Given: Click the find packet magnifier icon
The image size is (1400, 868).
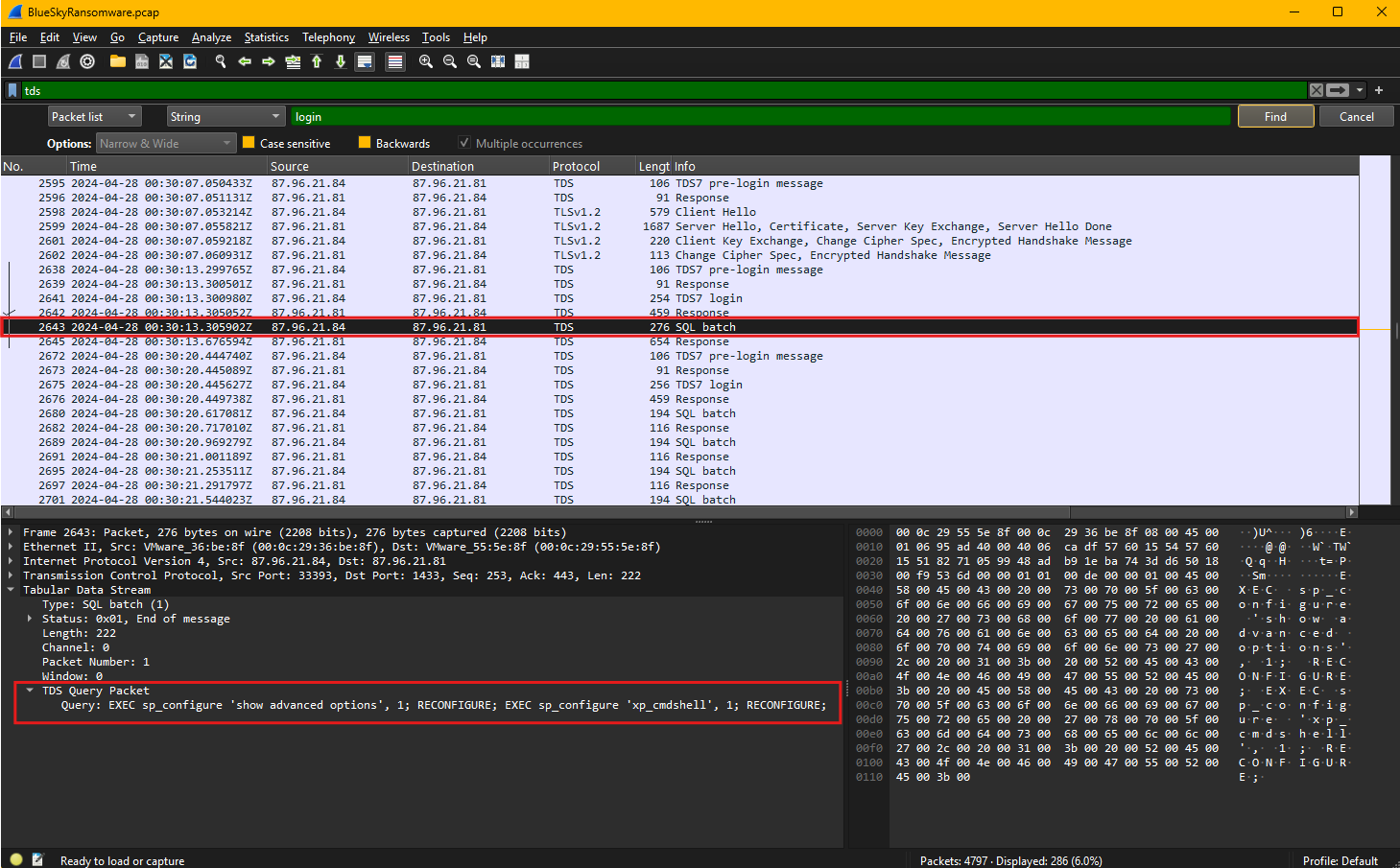Looking at the screenshot, I should coord(221,61).
